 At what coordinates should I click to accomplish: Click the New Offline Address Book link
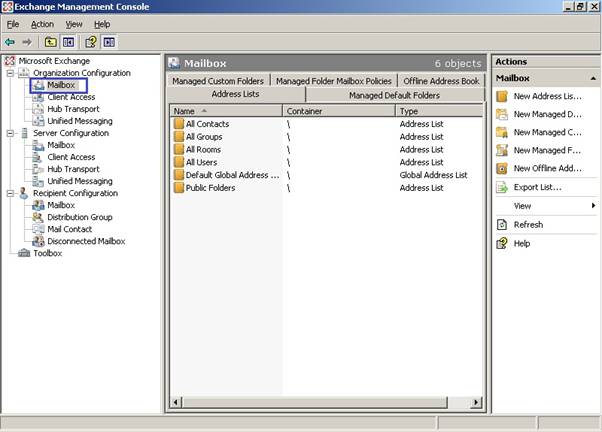[x=547, y=168]
